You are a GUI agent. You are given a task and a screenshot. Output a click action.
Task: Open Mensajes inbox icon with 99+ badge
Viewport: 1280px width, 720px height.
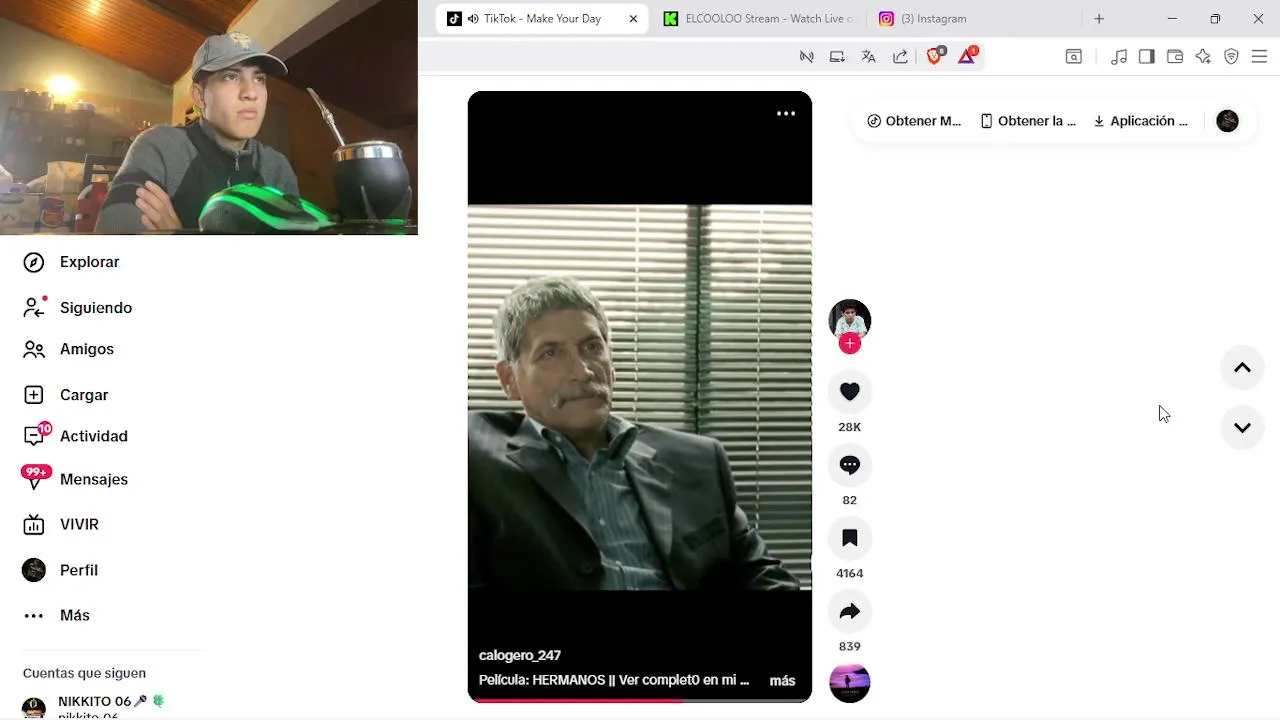(x=35, y=478)
